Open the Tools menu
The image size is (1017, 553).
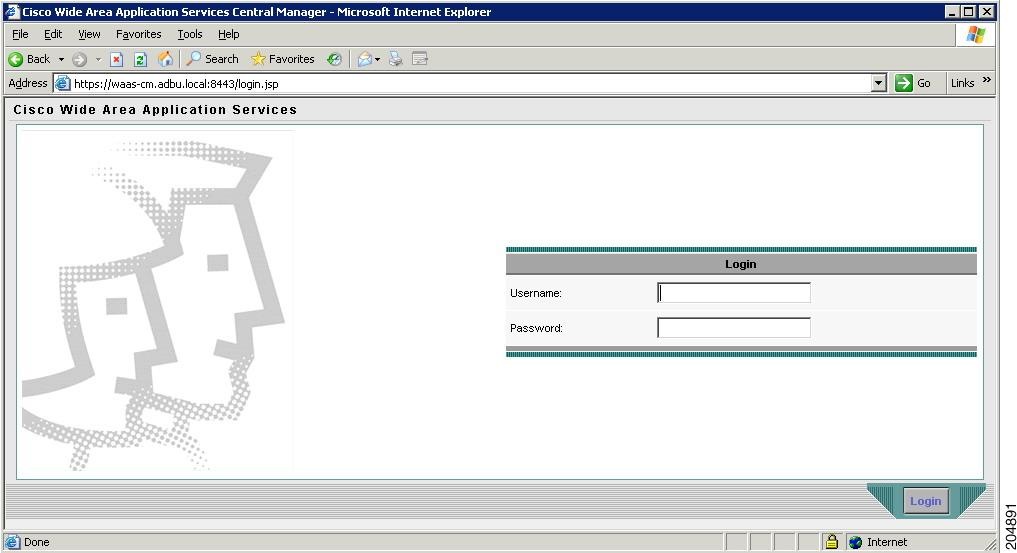190,34
